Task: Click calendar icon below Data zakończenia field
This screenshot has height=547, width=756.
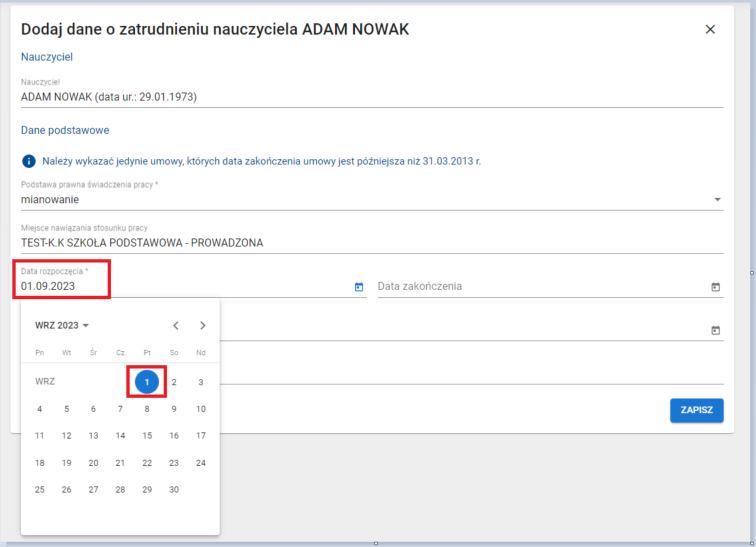Action: (x=715, y=330)
